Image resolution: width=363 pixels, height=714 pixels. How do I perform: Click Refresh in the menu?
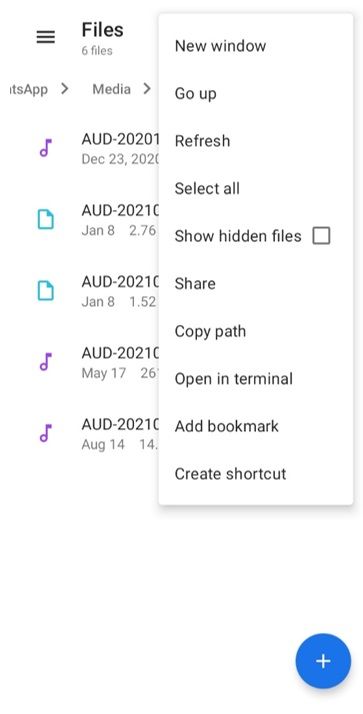[256, 141]
